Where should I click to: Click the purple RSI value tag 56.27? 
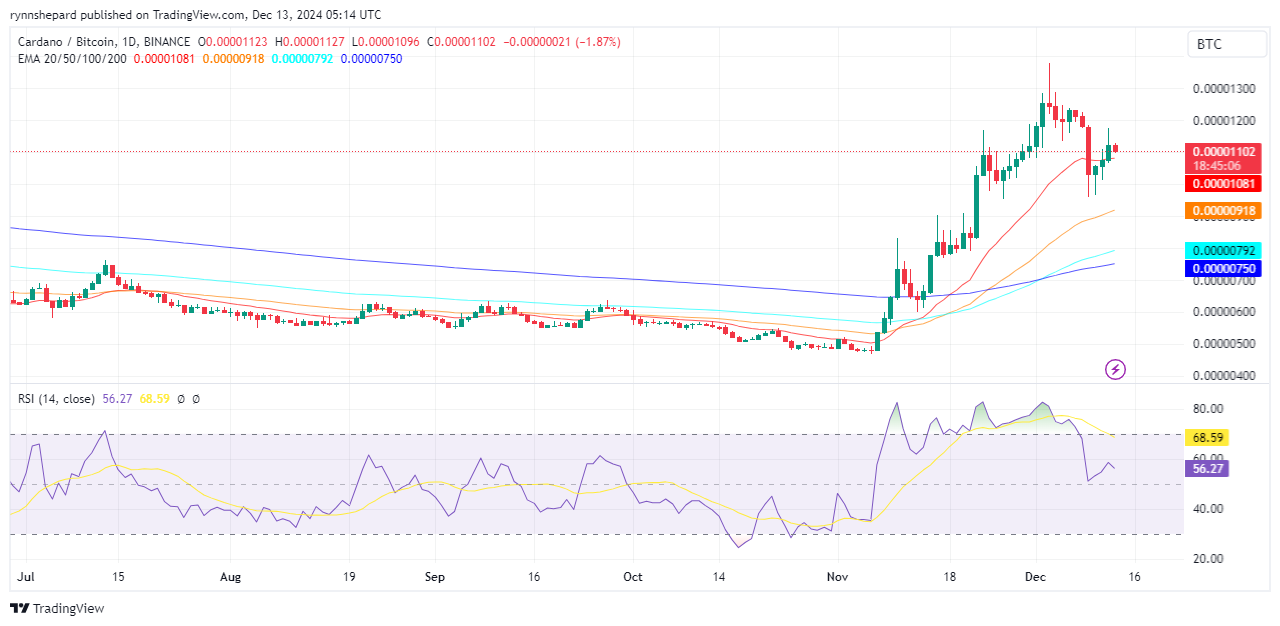point(1205,468)
